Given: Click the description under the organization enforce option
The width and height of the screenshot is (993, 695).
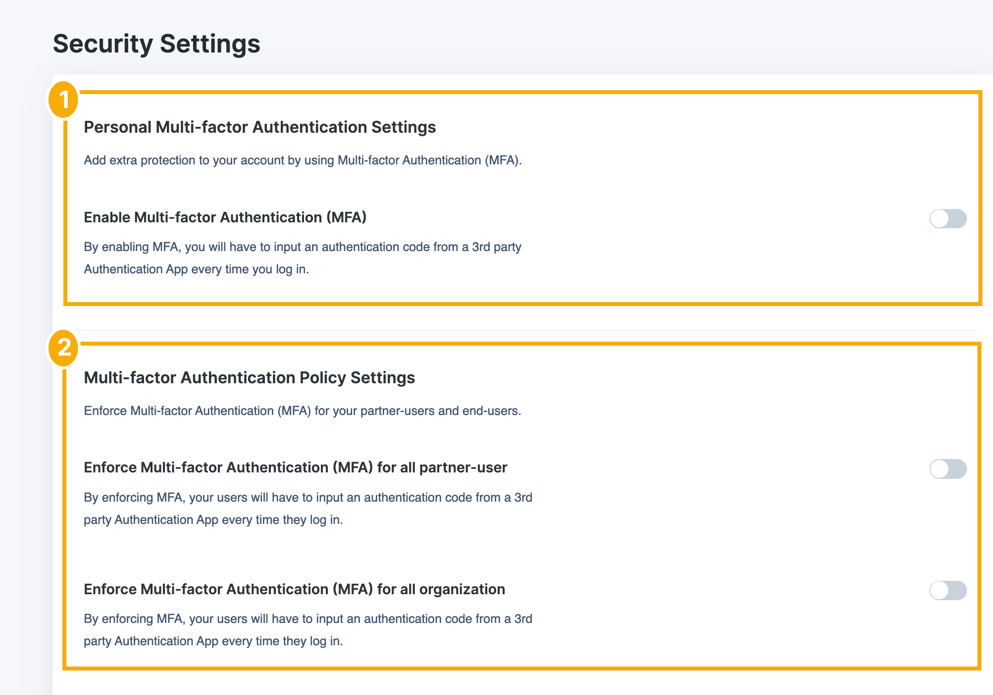Looking at the screenshot, I should [307, 630].
